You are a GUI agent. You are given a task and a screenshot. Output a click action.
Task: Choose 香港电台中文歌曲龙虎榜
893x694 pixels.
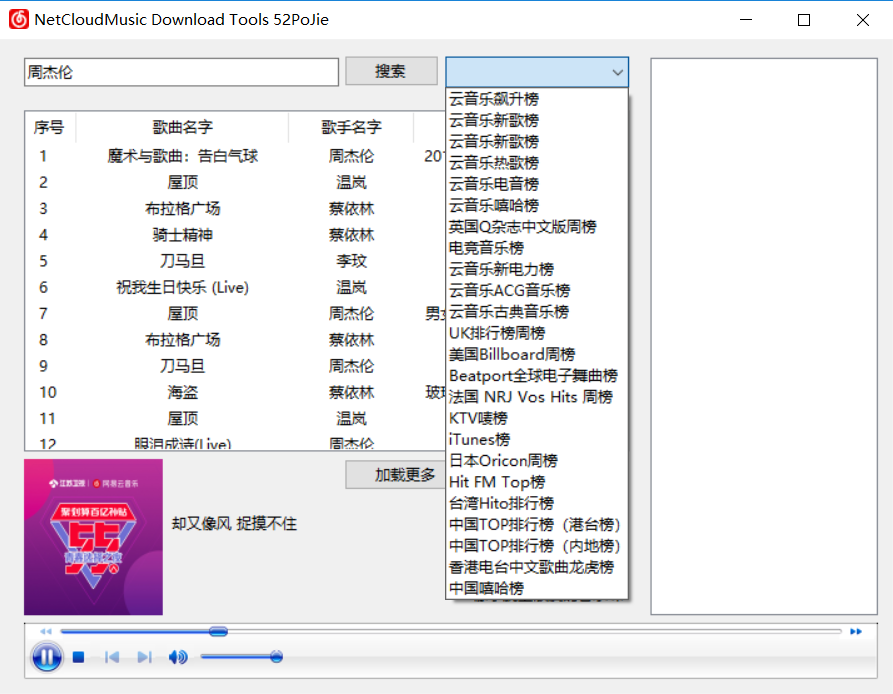click(536, 566)
